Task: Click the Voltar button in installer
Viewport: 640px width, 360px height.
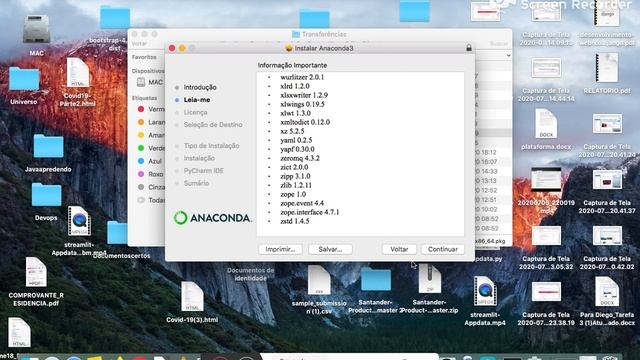Action: pos(399,249)
